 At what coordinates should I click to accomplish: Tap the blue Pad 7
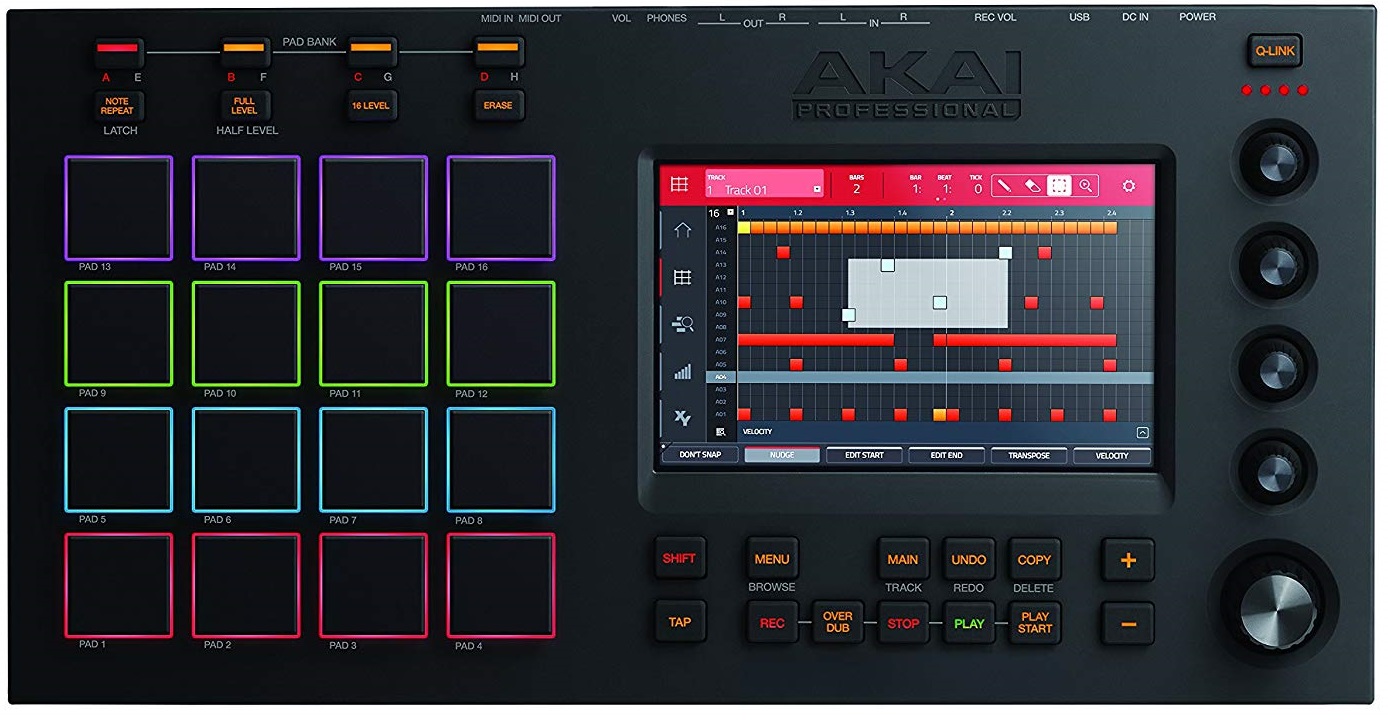374,460
